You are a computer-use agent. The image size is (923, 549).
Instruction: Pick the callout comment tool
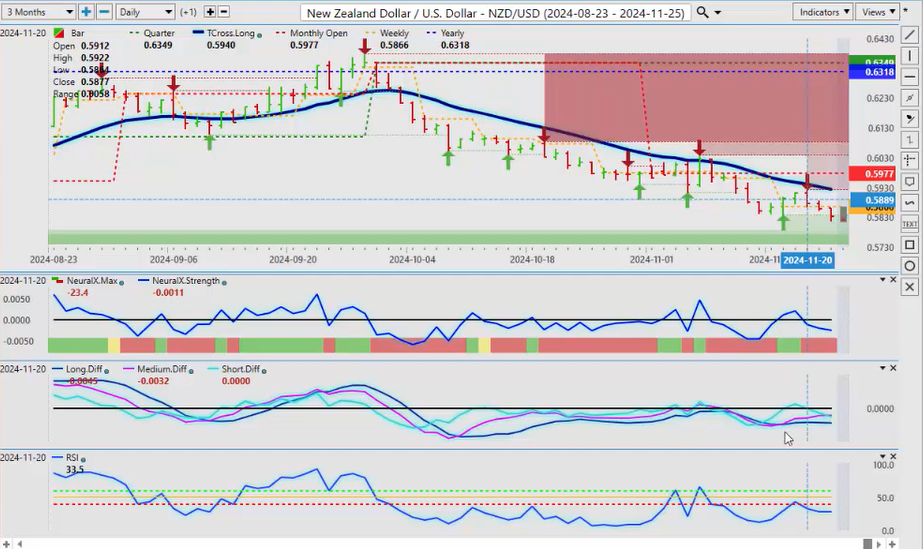tap(909, 182)
